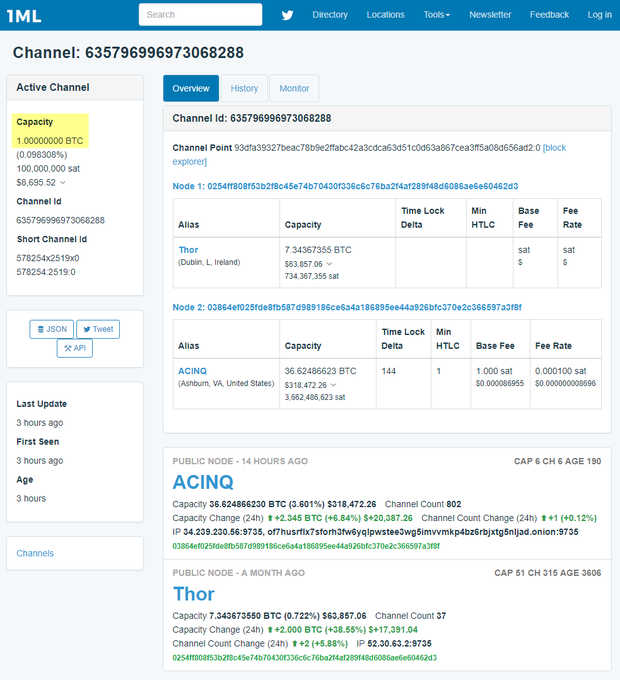620x680 pixels.
Task: Select 36.62486623 BTC capacity cell
Action: pyautogui.click(x=320, y=371)
